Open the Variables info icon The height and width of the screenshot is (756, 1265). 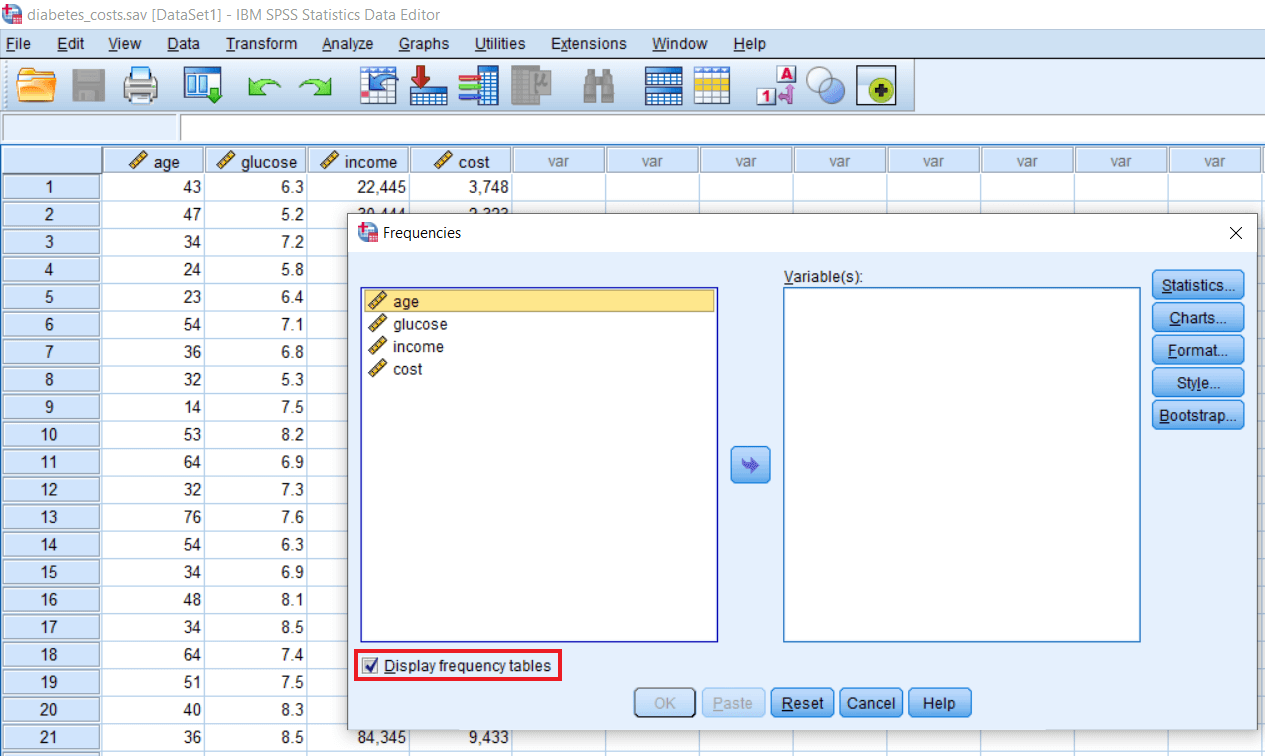click(x=479, y=85)
